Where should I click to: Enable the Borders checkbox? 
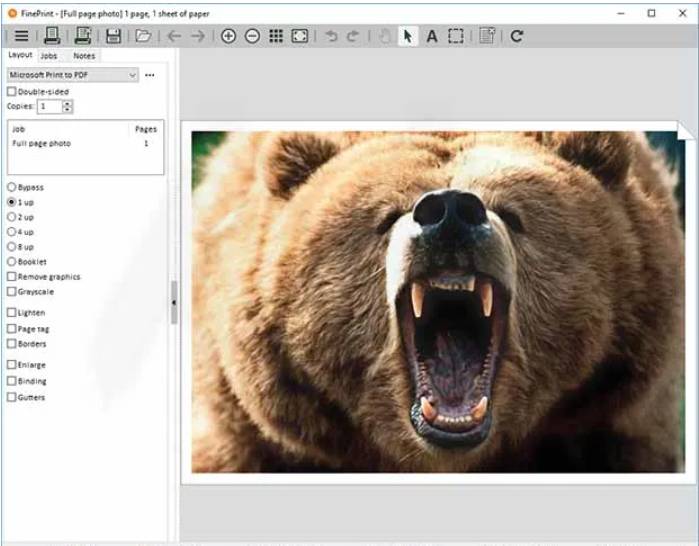point(12,344)
